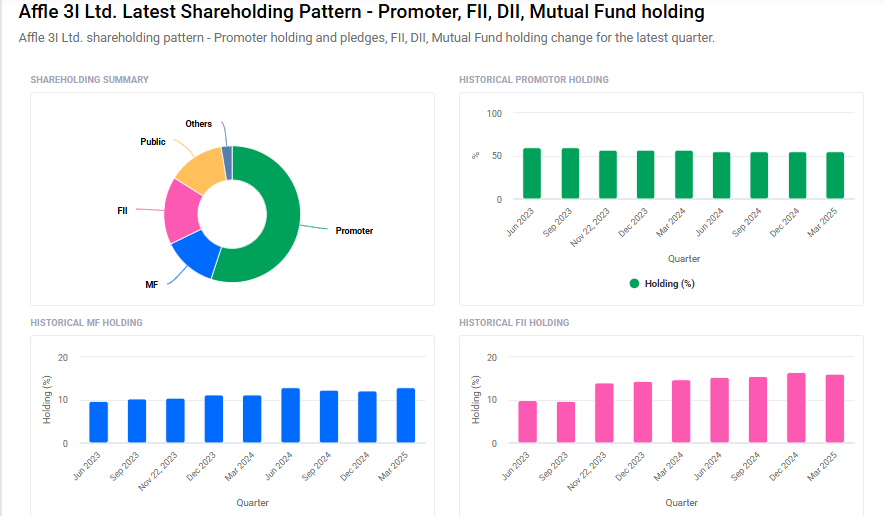Click the Promoter label beside the donut
The image size is (884, 516).
(354, 231)
